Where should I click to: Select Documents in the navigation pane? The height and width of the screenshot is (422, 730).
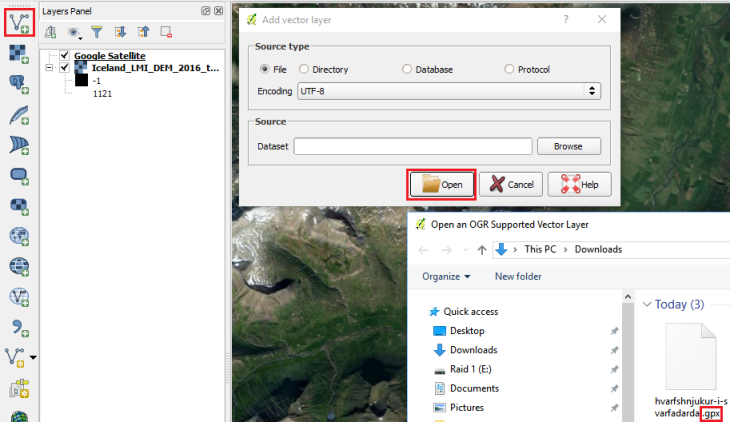point(474,388)
